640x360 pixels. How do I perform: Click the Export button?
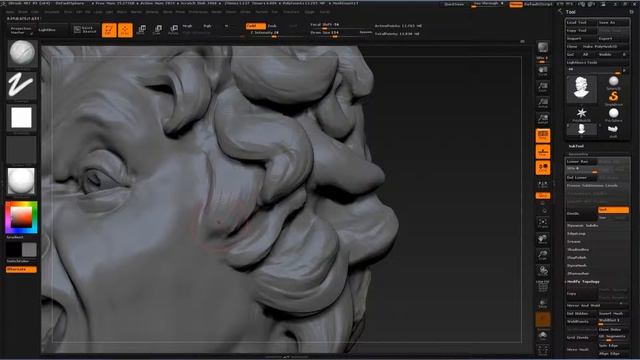(x=613, y=38)
